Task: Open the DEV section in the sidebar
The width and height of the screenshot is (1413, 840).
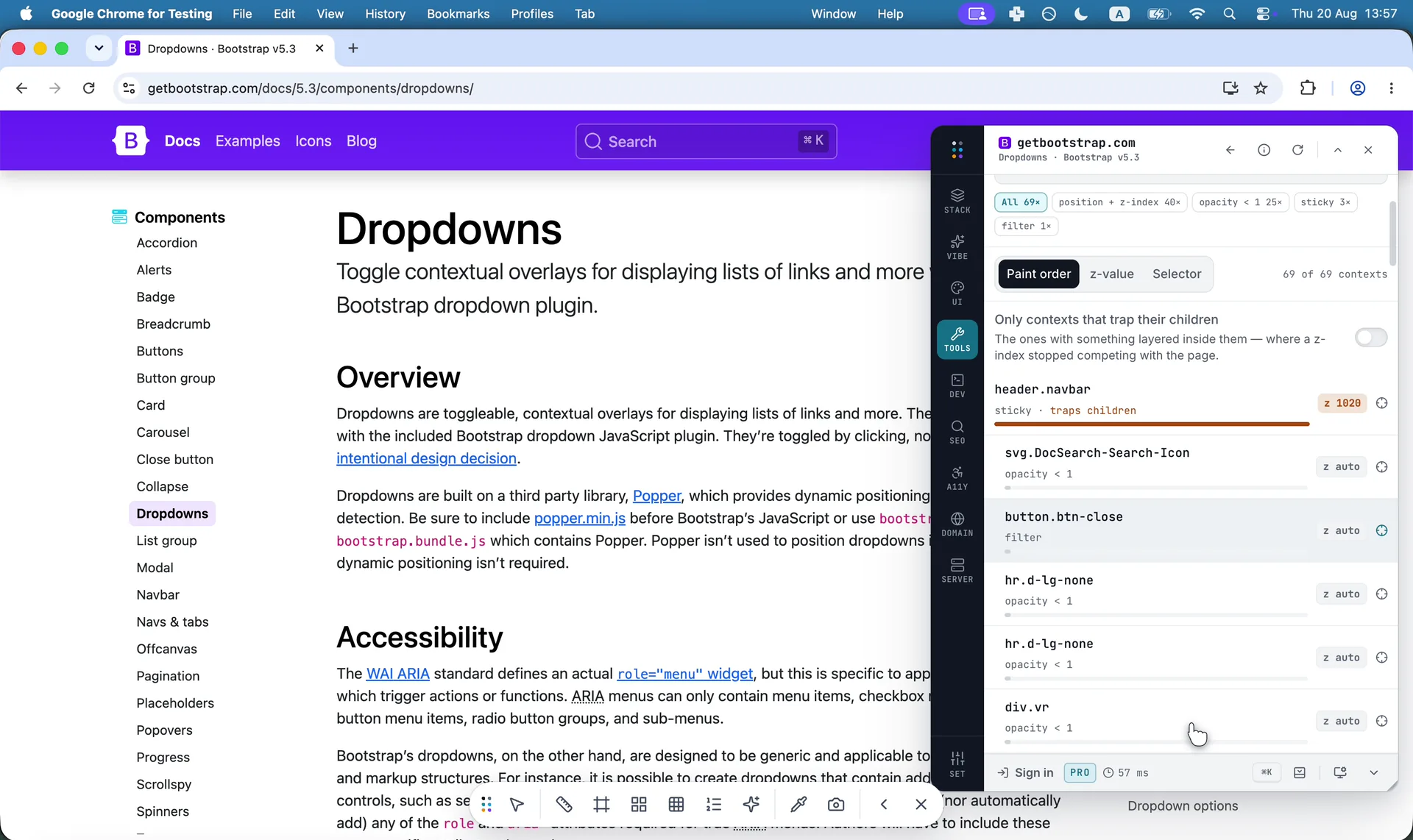Action: [957, 385]
